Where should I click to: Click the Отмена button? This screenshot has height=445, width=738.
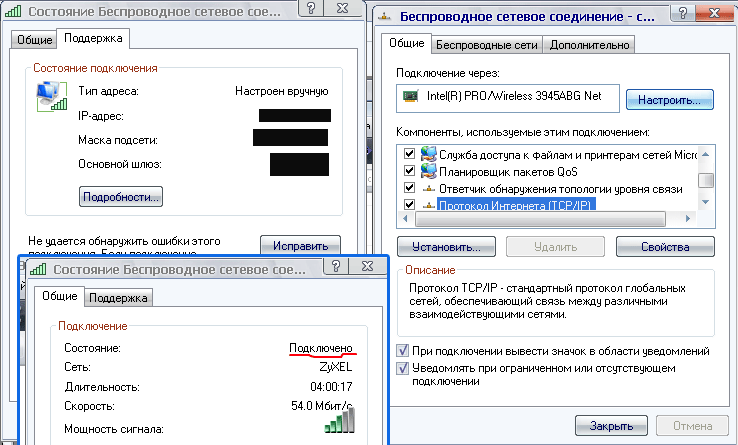tap(692, 426)
